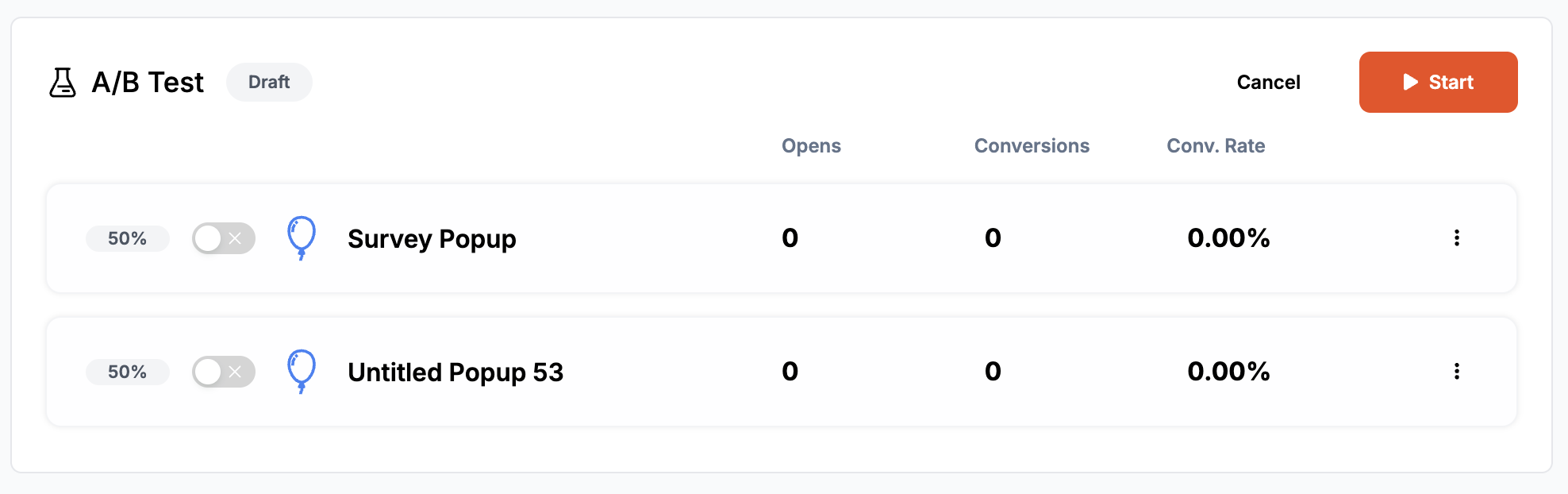
Task: Expand details for the Survey Popup row
Action: tap(431, 238)
